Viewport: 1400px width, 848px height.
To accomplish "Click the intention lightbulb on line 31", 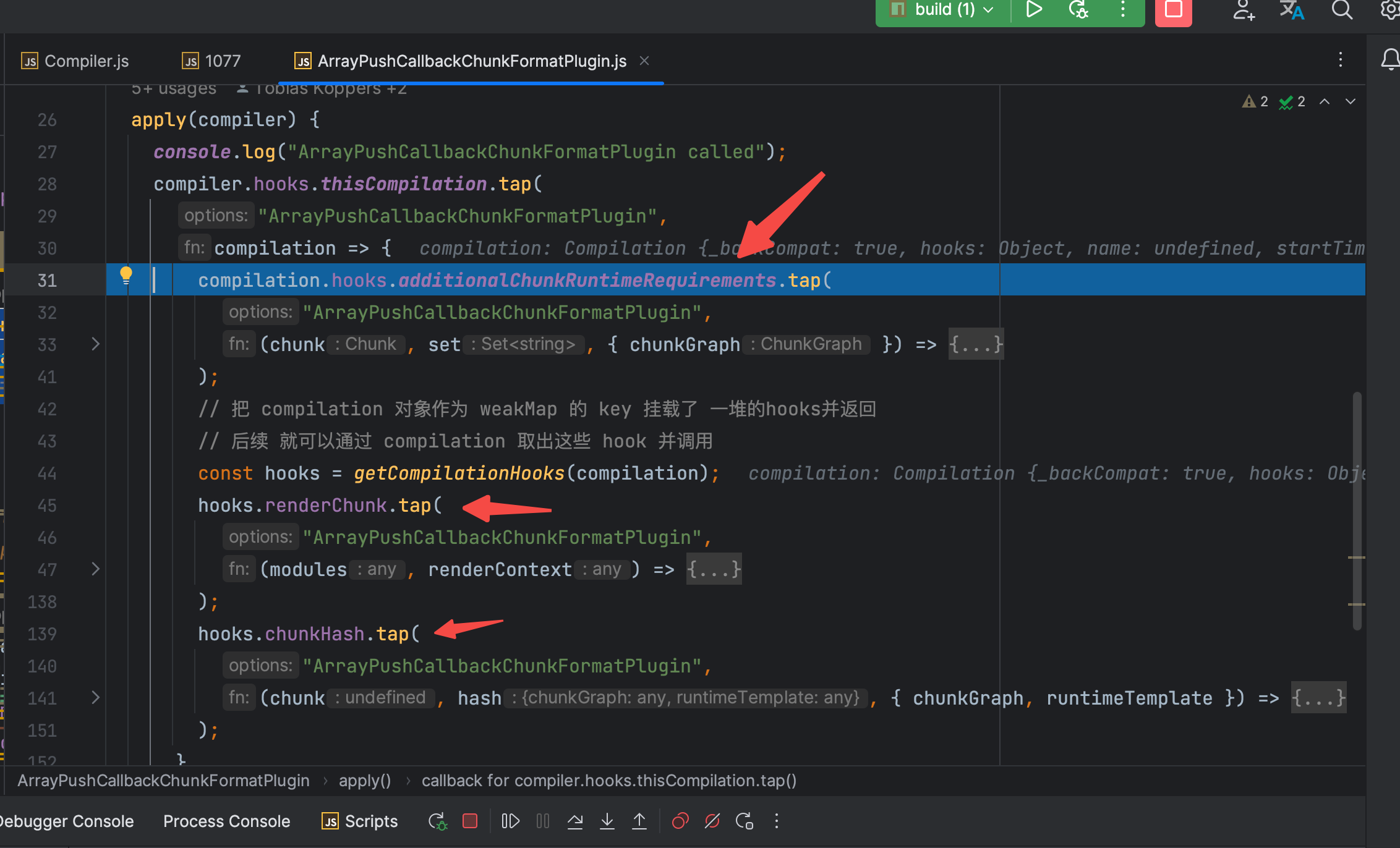I will point(126,275).
